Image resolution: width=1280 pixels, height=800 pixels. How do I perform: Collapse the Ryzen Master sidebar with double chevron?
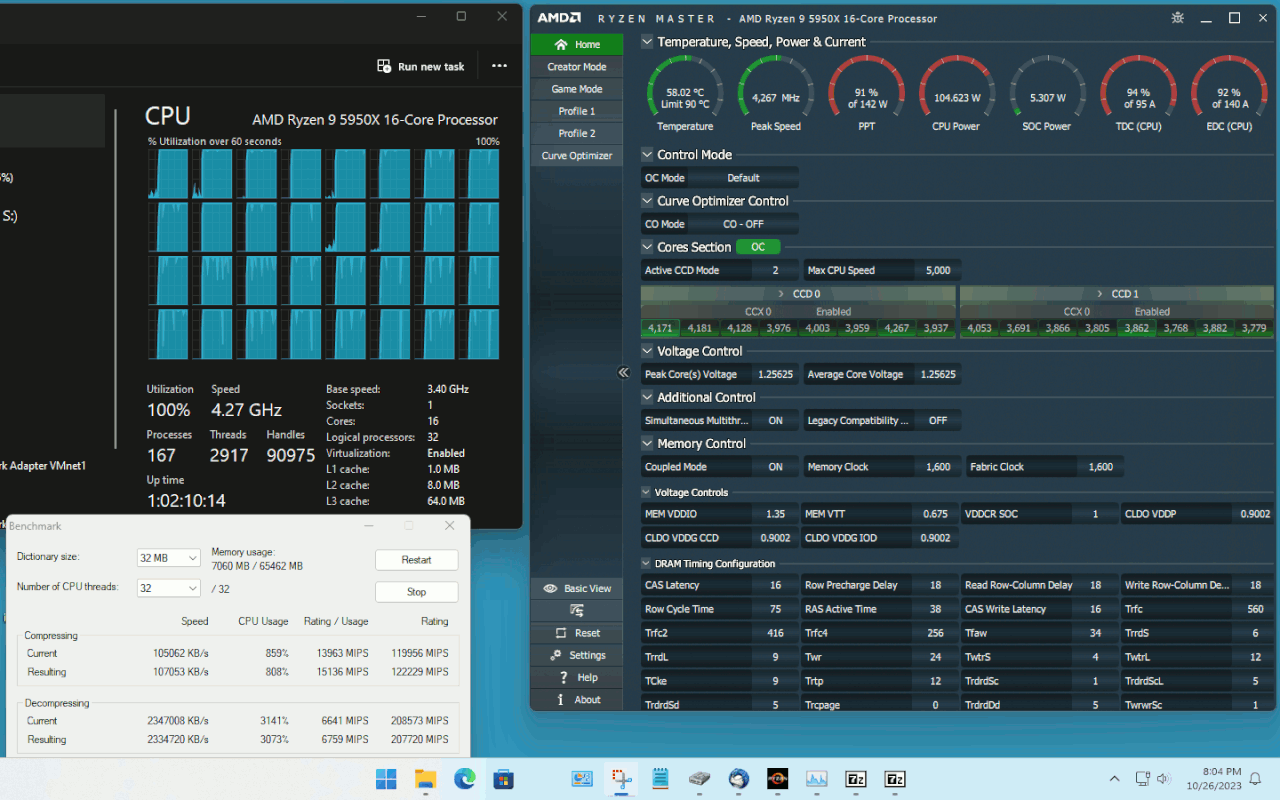pyautogui.click(x=623, y=373)
